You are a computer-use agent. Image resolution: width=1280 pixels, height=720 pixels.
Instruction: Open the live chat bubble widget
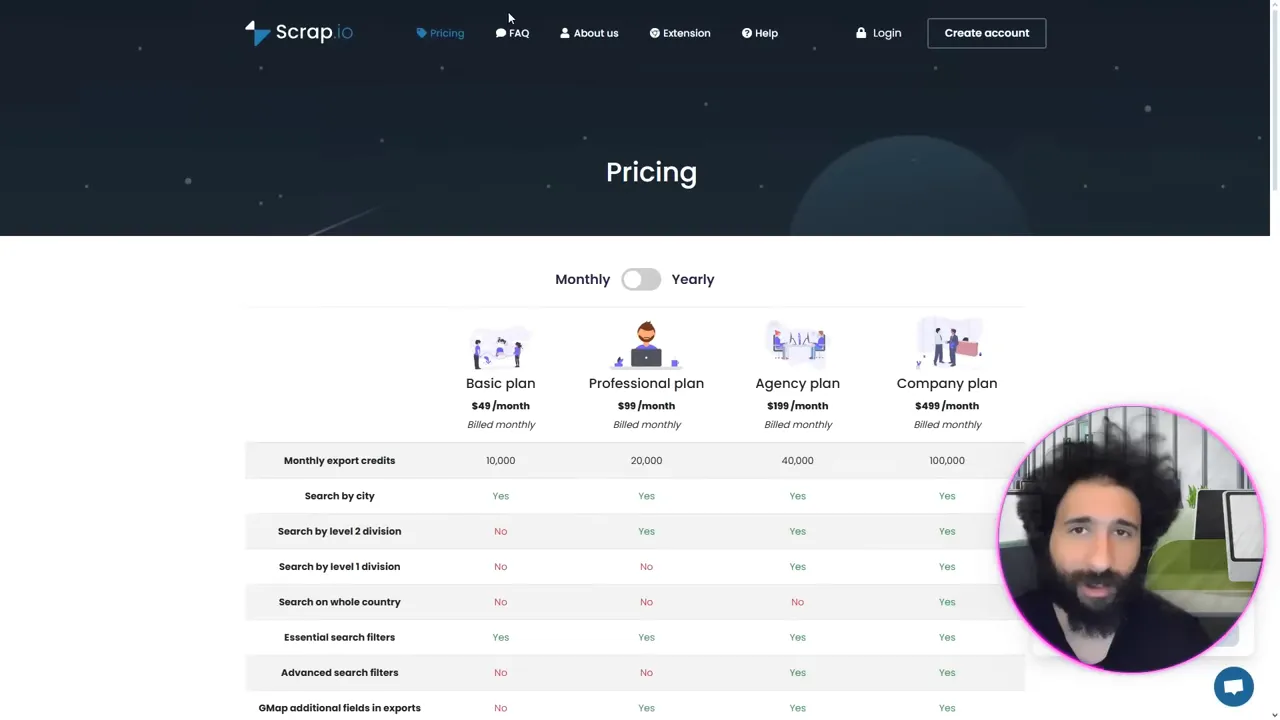[x=1233, y=687]
